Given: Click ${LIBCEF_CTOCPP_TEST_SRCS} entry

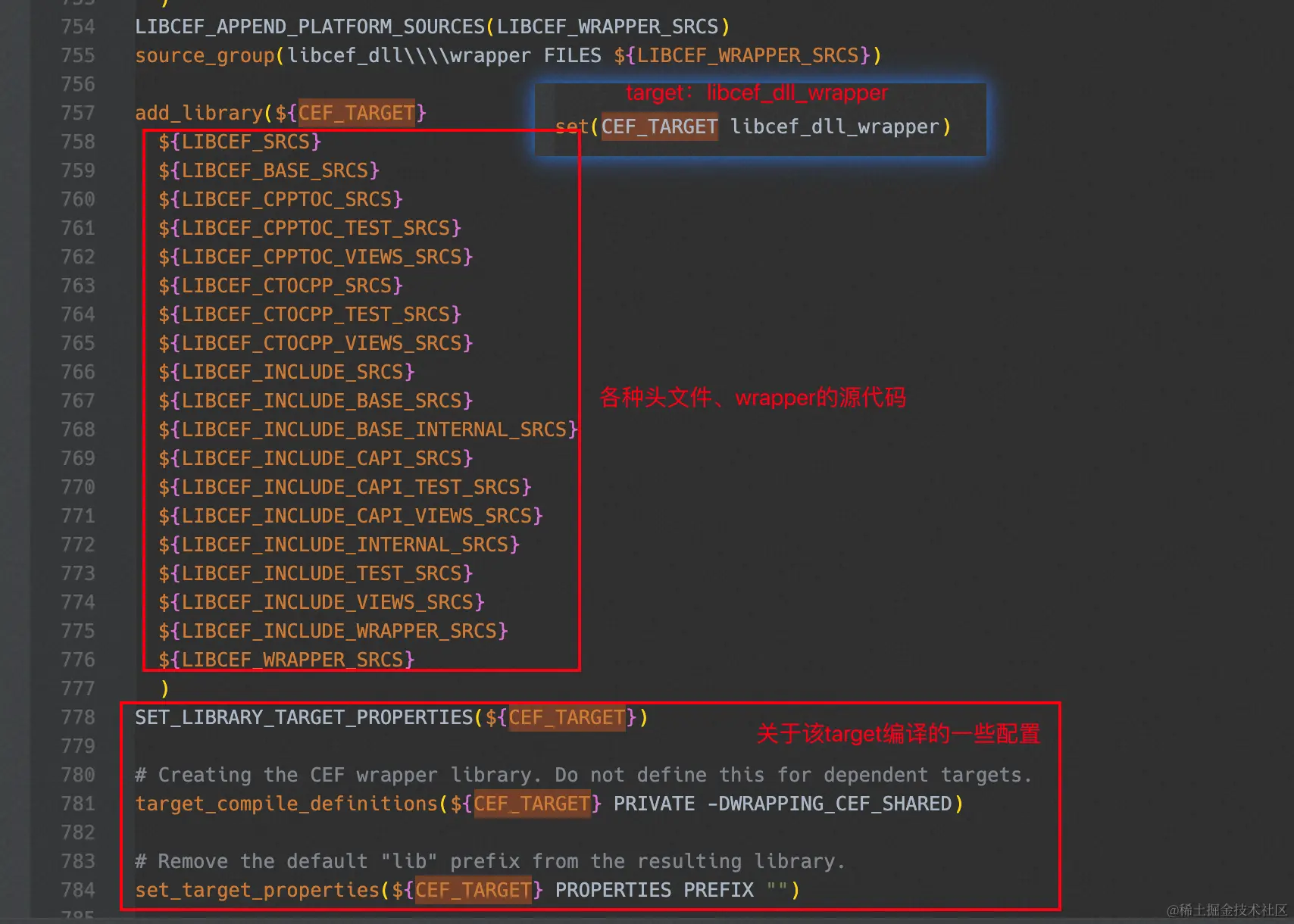Looking at the screenshot, I should 310,314.
